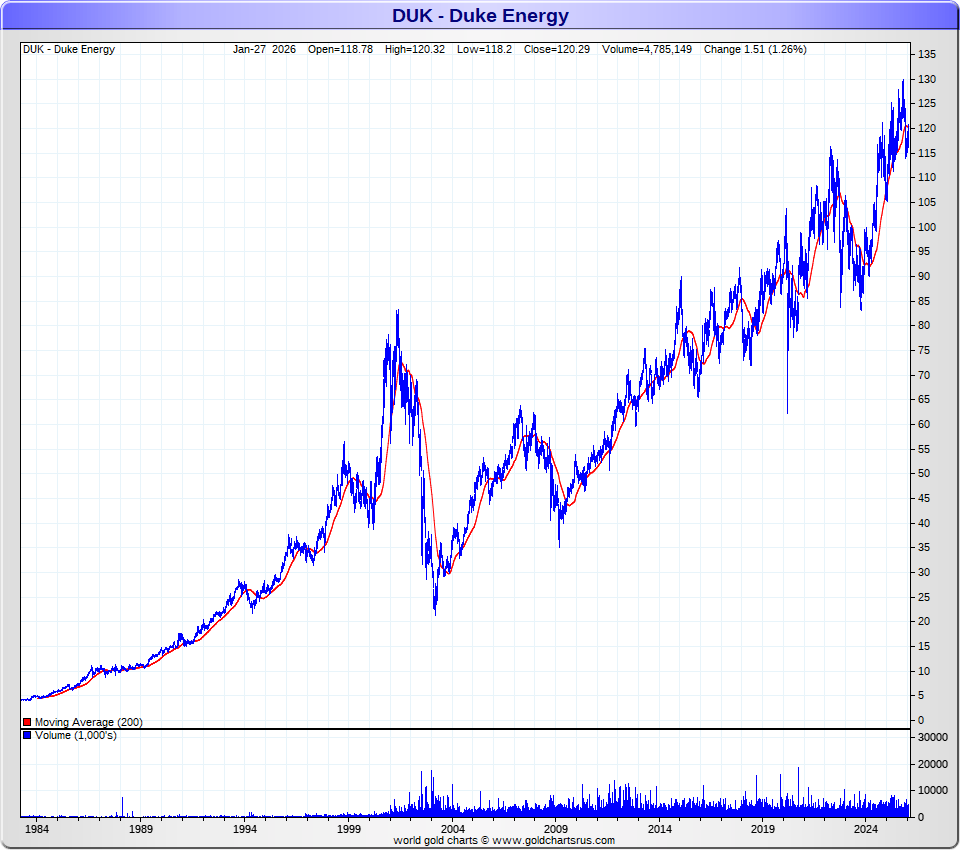Image resolution: width=960 pixels, height=850 pixels.
Task: Click the red Moving Average legend swatch
Action: [27, 722]
